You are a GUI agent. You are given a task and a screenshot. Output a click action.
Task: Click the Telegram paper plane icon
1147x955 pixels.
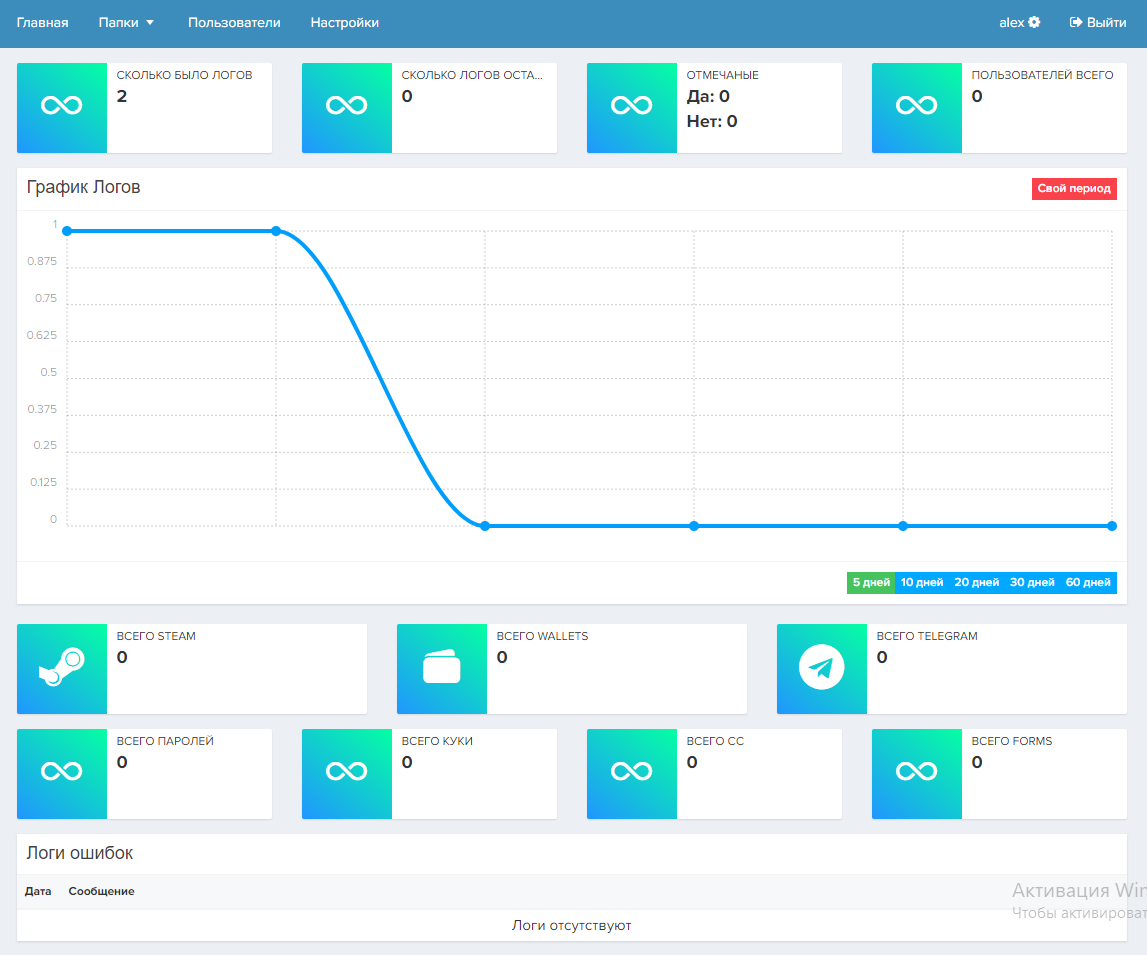821,667
